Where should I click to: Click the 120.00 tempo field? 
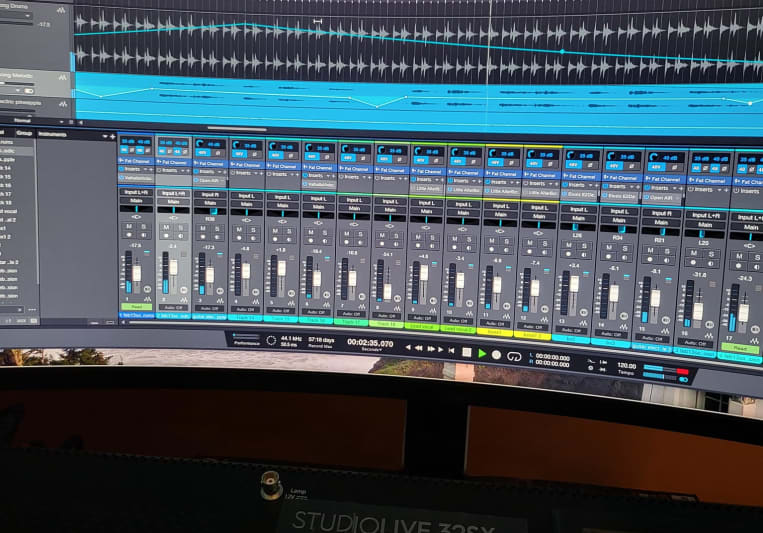point(626,366)
